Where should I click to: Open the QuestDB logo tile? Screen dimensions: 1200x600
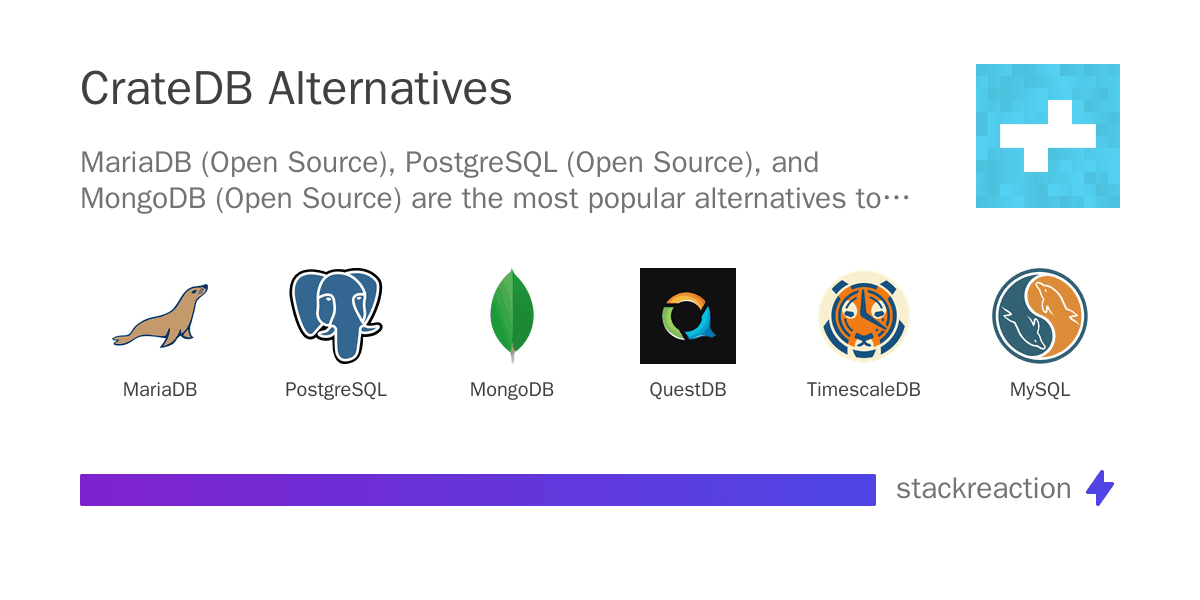pyautogui.click(x=688, y=316)
